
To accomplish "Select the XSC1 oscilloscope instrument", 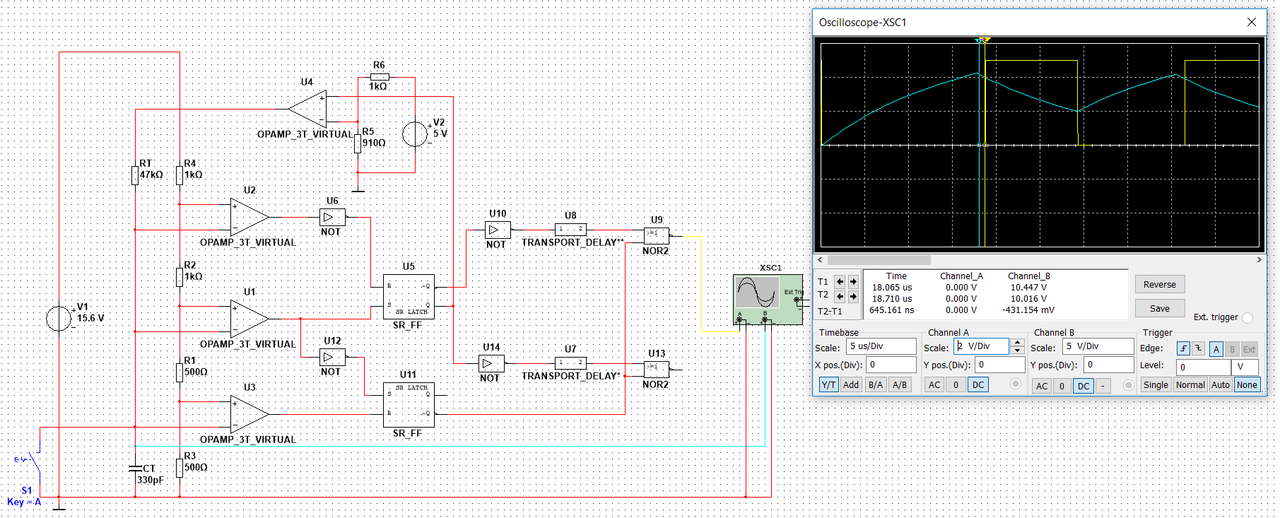I will 767,299.
